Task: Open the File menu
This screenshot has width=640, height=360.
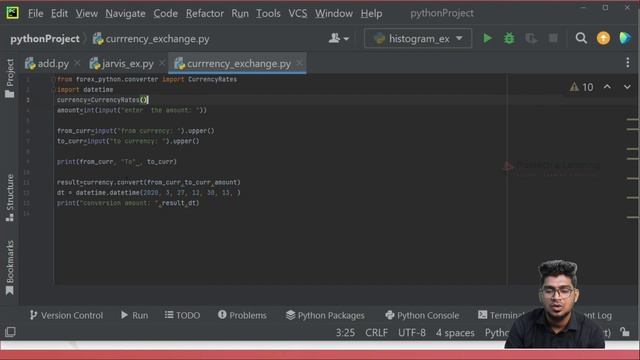Action: tap(36, 13)
